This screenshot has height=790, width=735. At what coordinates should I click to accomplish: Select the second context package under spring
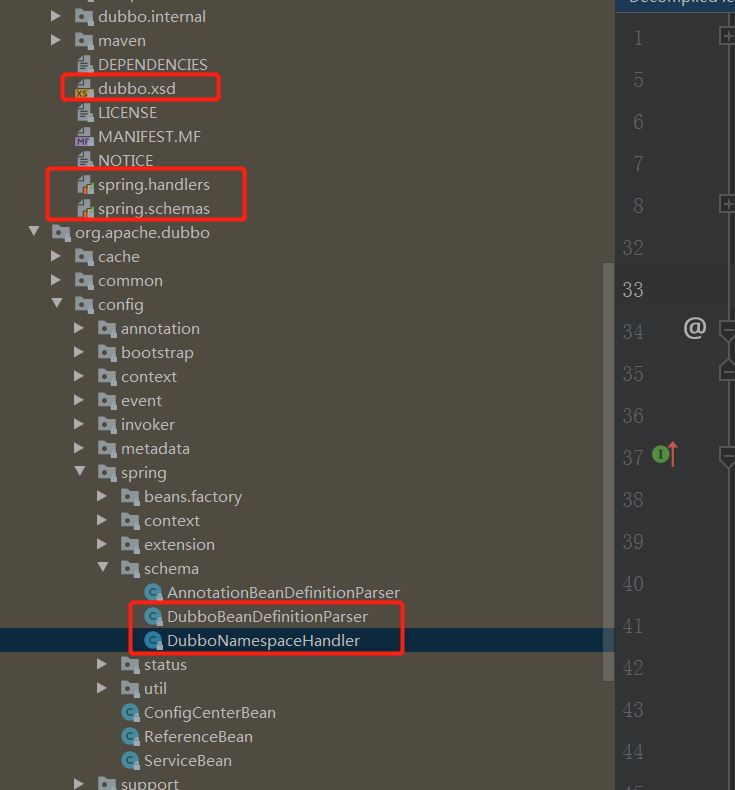pos(171,520)
